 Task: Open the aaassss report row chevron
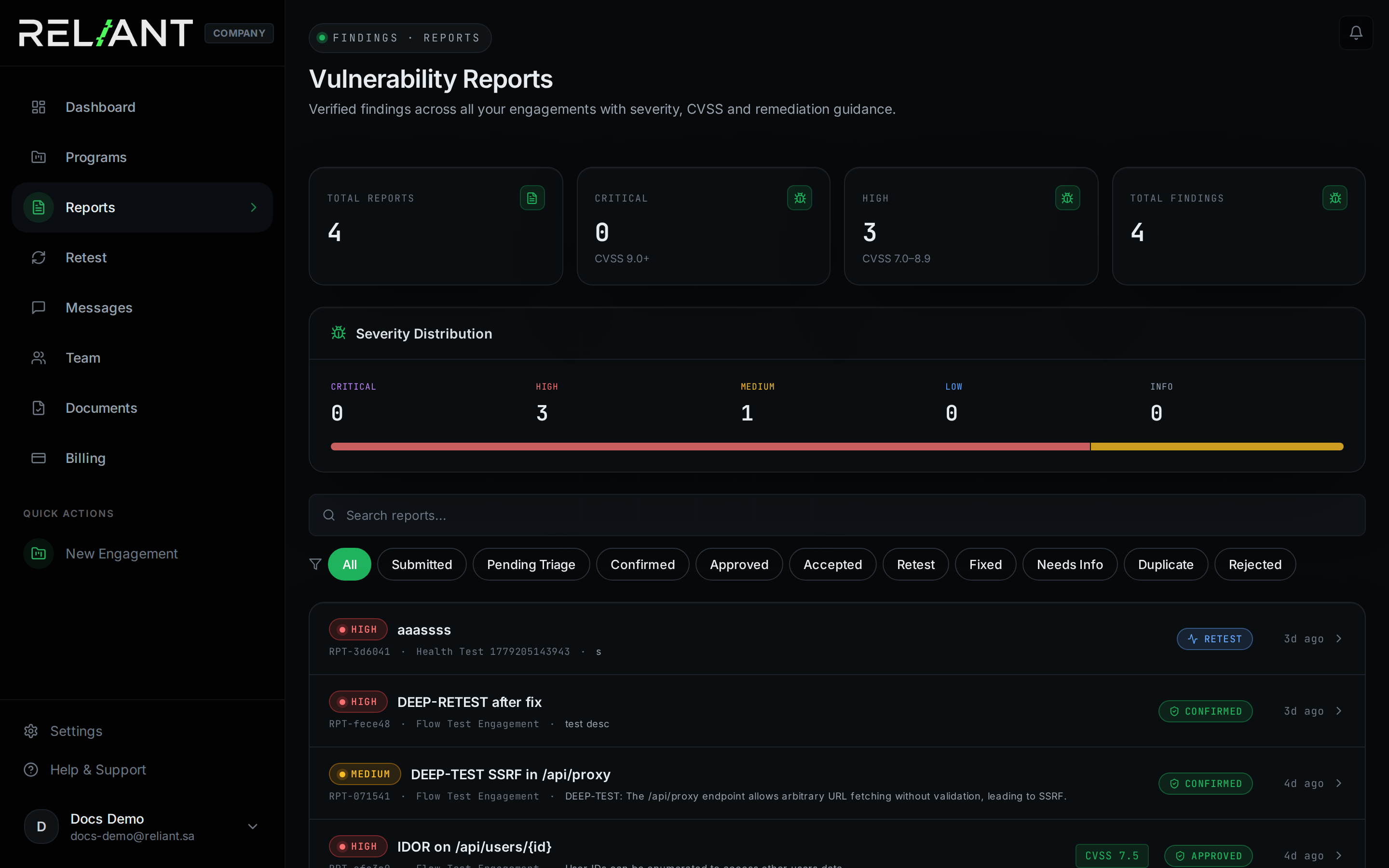(1339, 638)
